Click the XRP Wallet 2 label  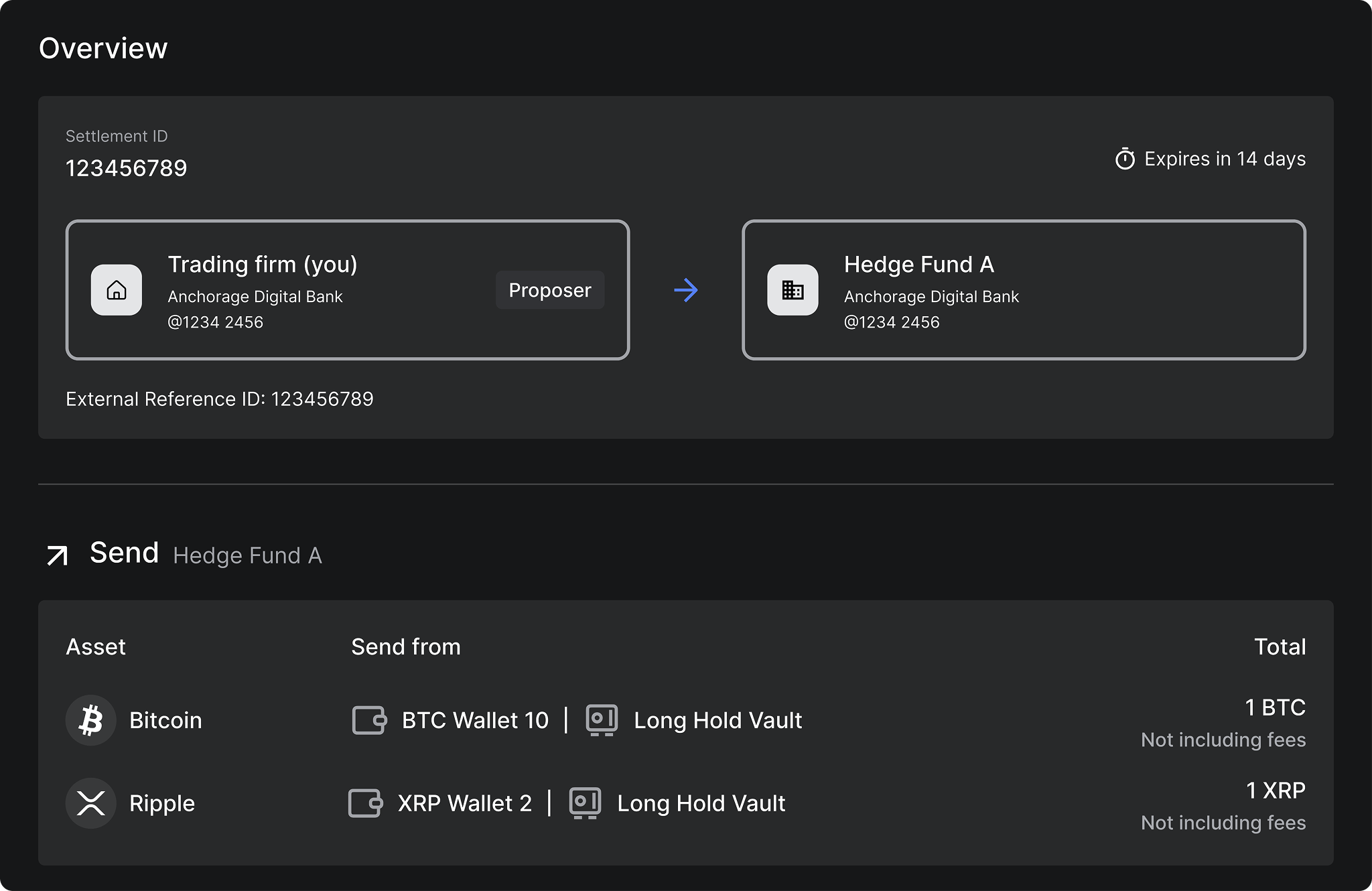pos(464,803)
